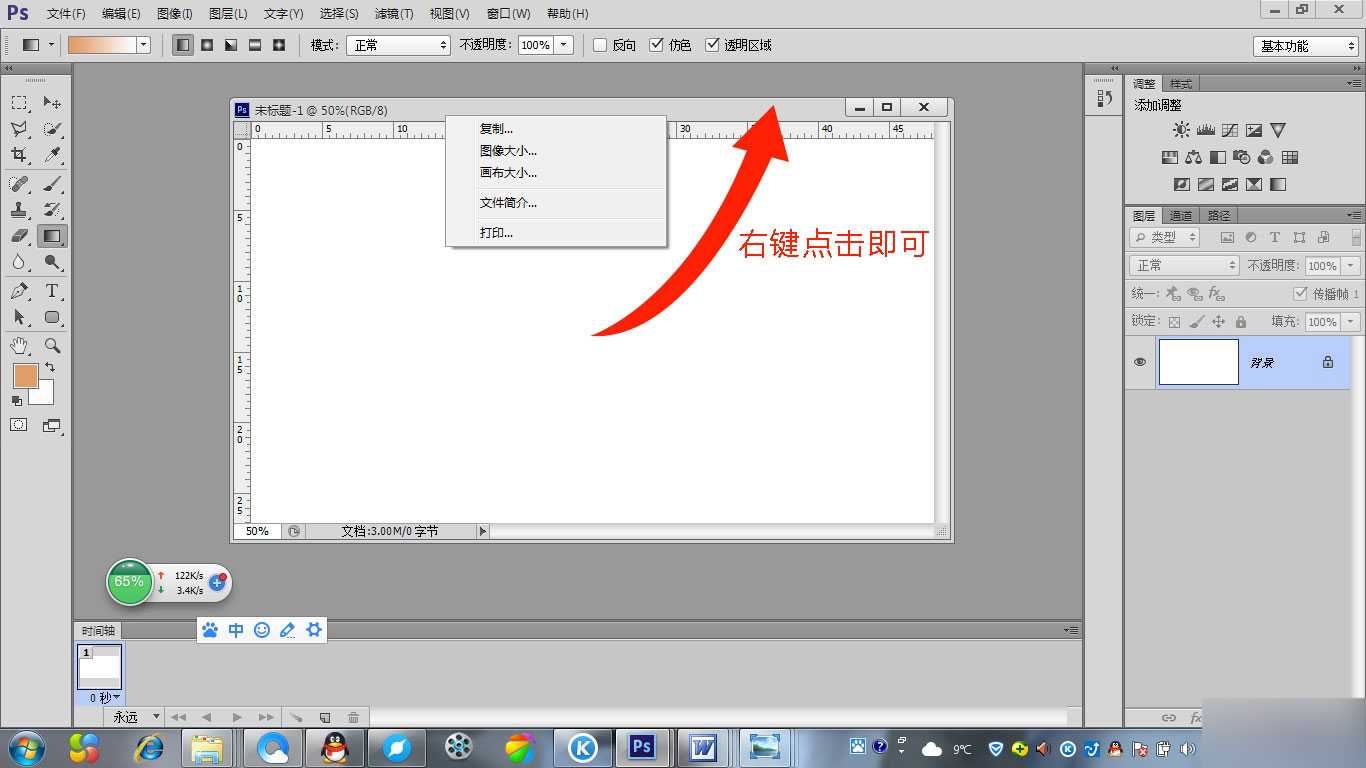Enable the 反向 checkbox
This screenshot has height=768, width=1366.
pyautogui.click(x=600, y=45)
